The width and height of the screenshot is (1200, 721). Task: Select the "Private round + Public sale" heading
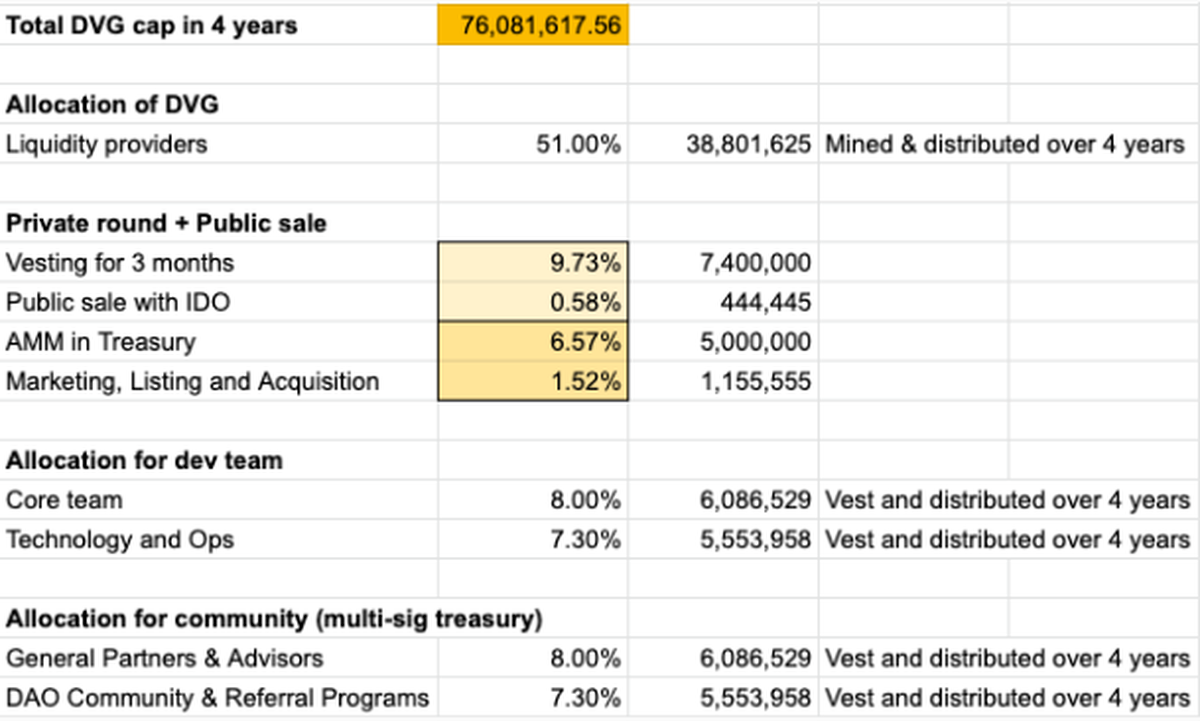166,223
